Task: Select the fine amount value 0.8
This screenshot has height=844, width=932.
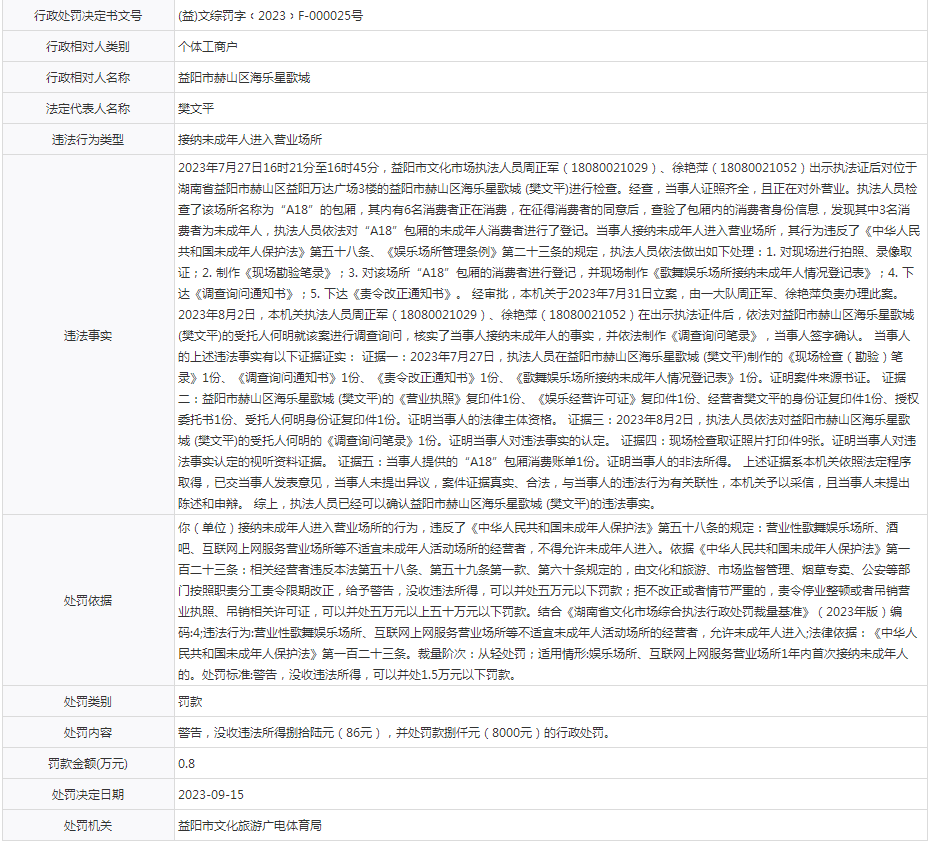Action: [x=186, y=764]
